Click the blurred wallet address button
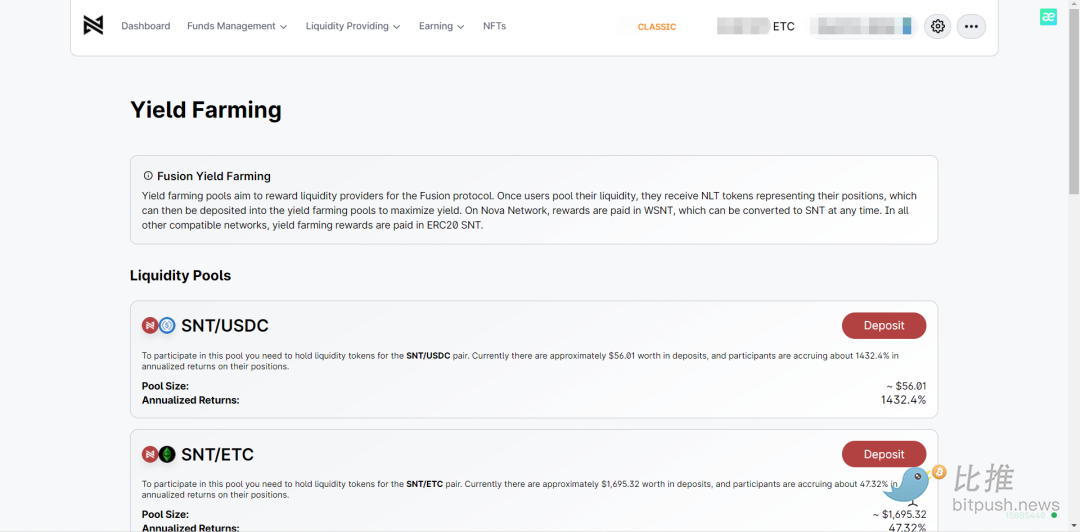This screenshot has height=532, width=1080. [864, 26]
